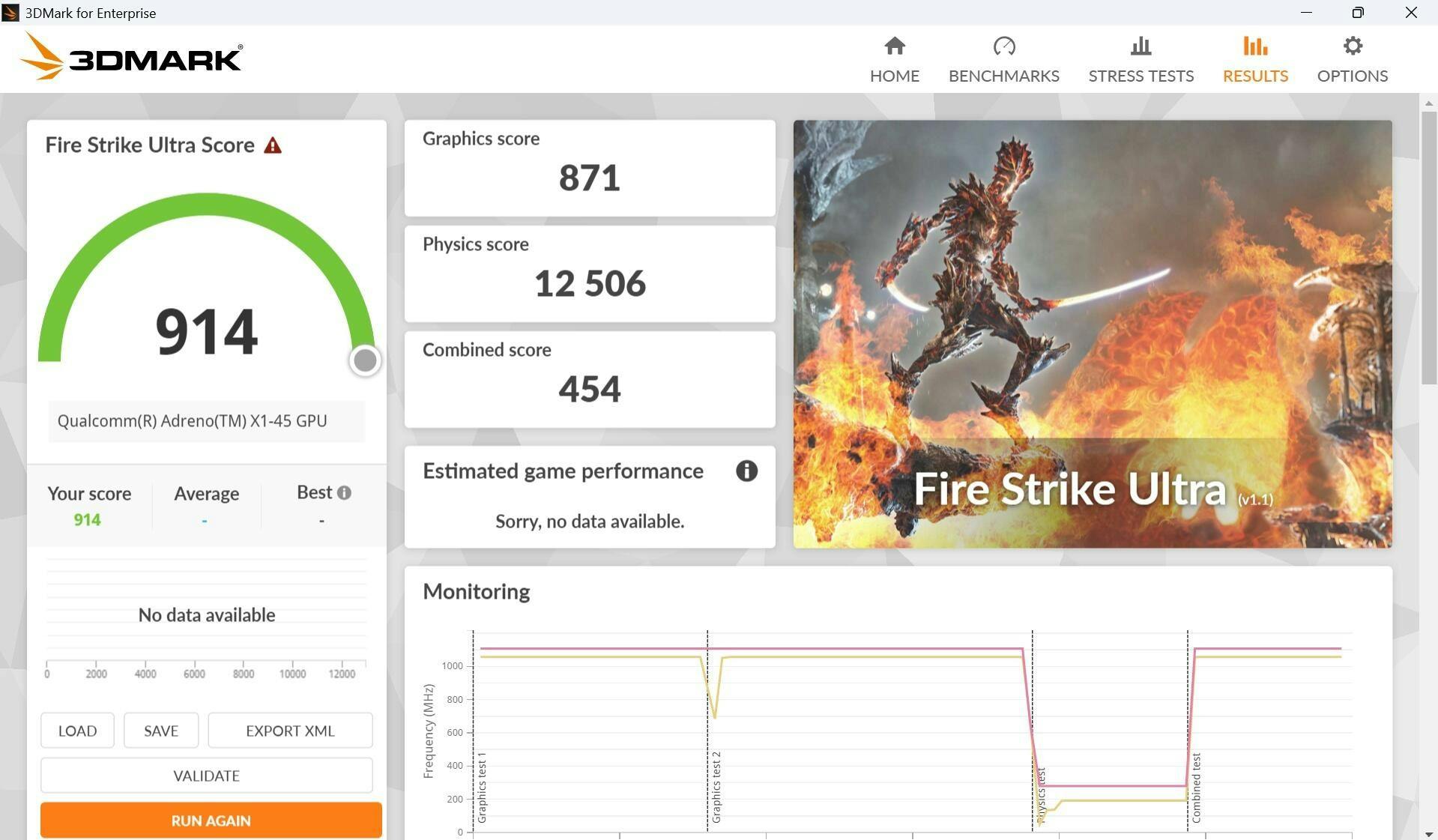Click the Graphics score label

tap(481, 139)
